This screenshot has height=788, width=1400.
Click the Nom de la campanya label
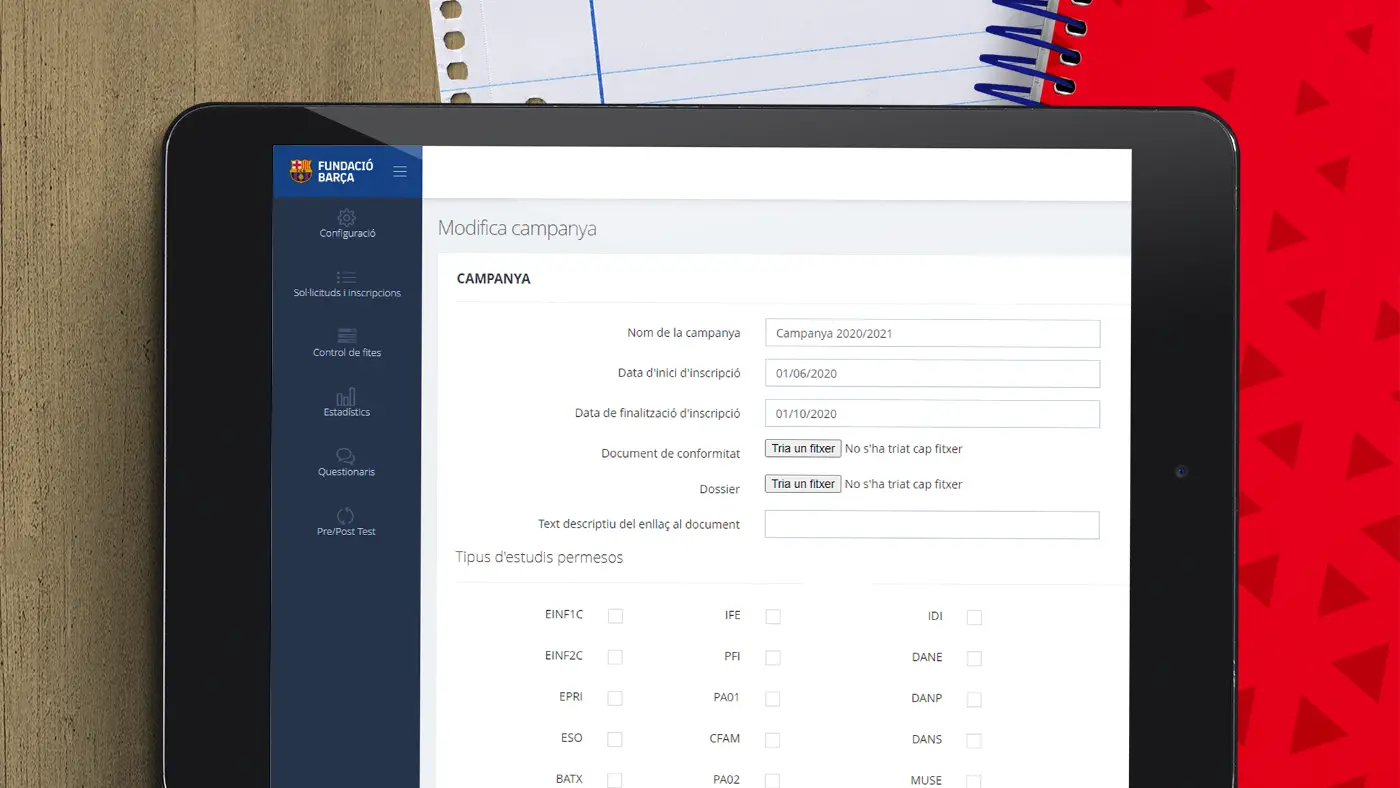coord(684,333)
